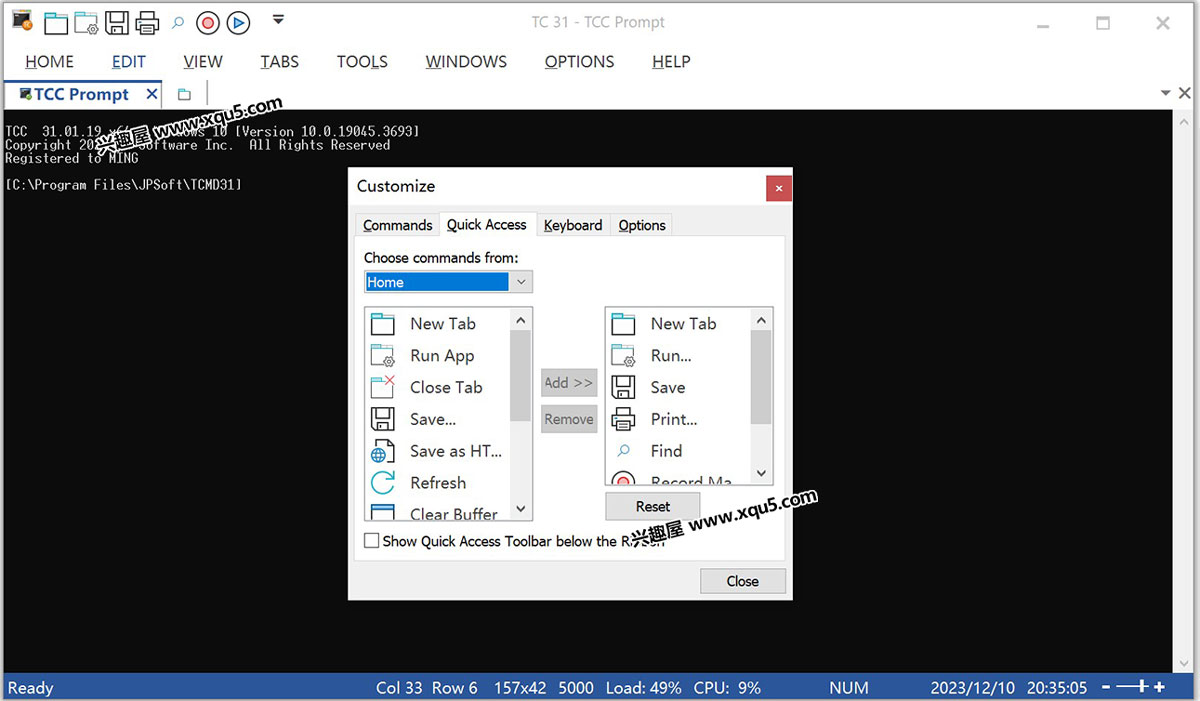Screen dimensions: 1200x701
Task: Click the Close button in Customize dialog
Action: coord(743,581)
